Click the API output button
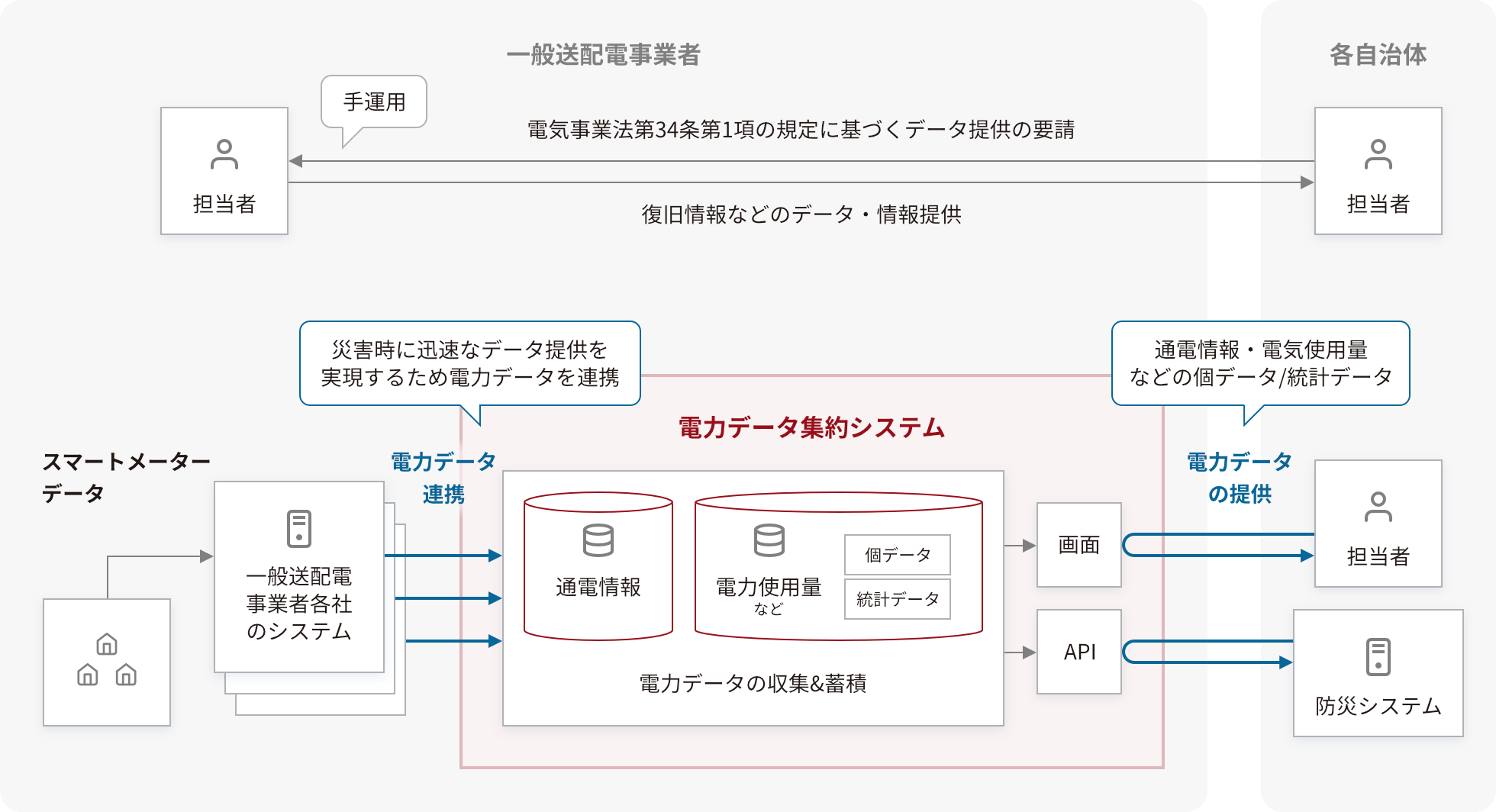Screen dimensions: 1496x812 click(x=1078, y=652)
